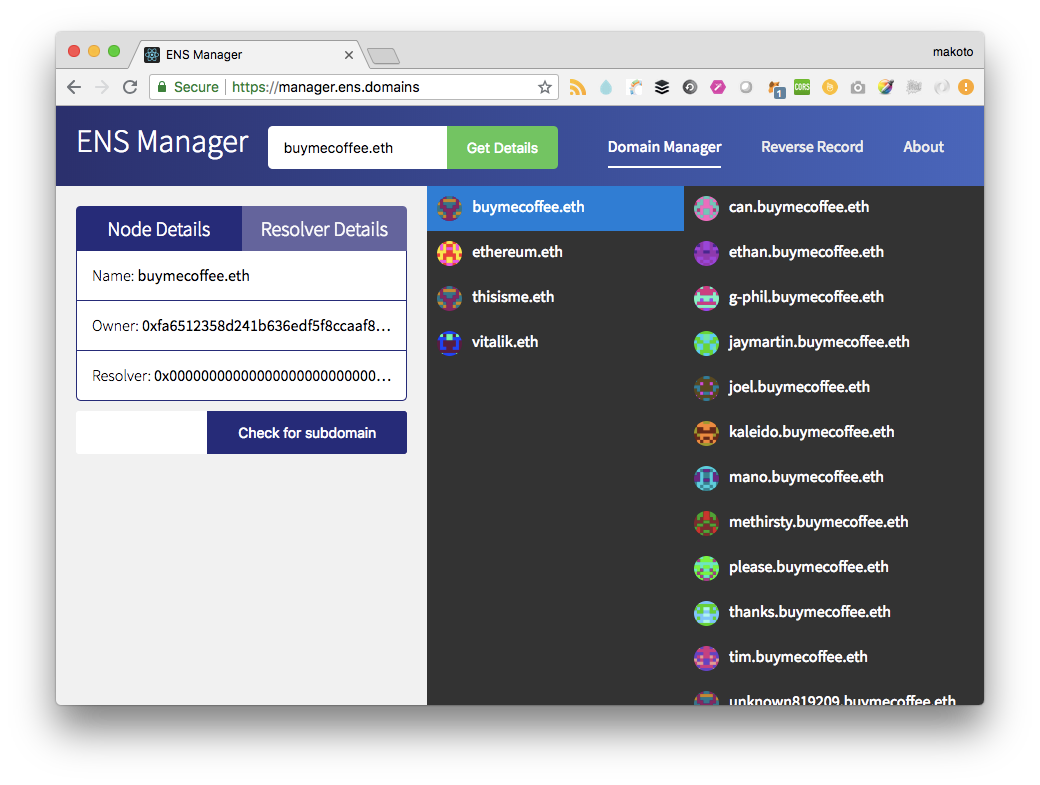Open the color picker eyedropper extension
Image resolution: width=1040 pixels, height=785 pixels.
point(885,87)
